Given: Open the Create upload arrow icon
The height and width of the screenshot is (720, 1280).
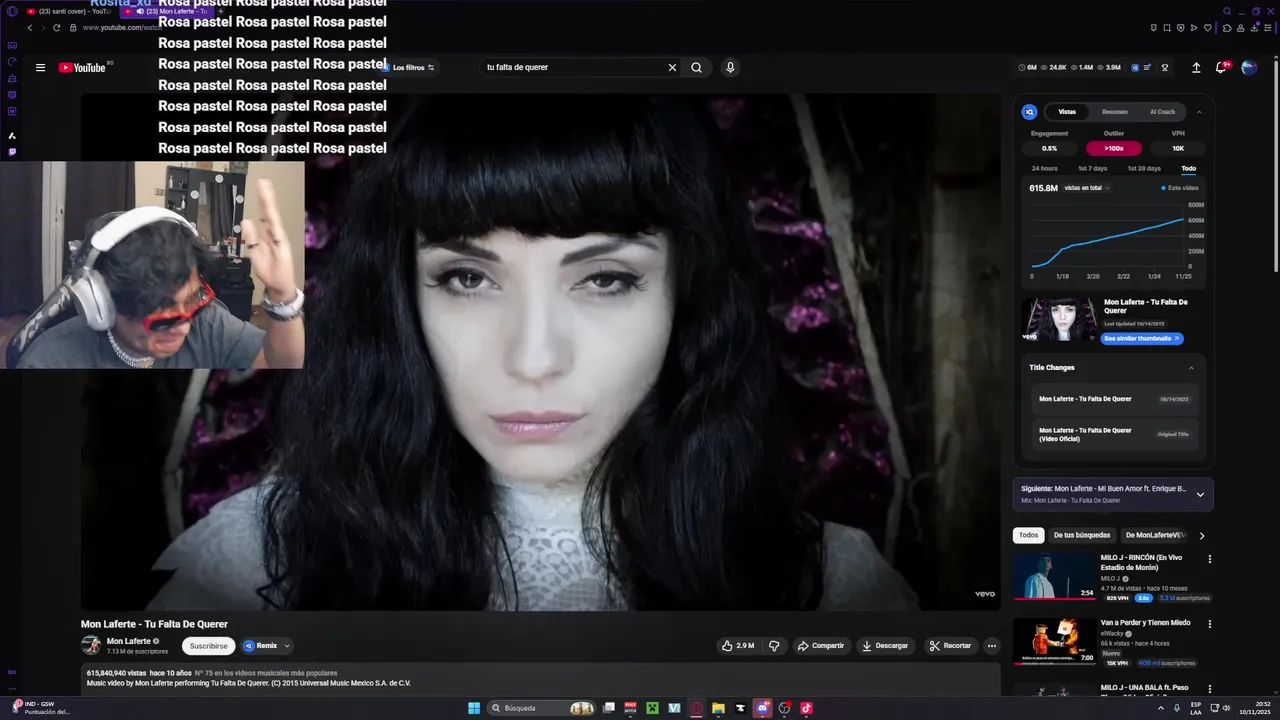Looking at the screenshot, I should 1196,67.
